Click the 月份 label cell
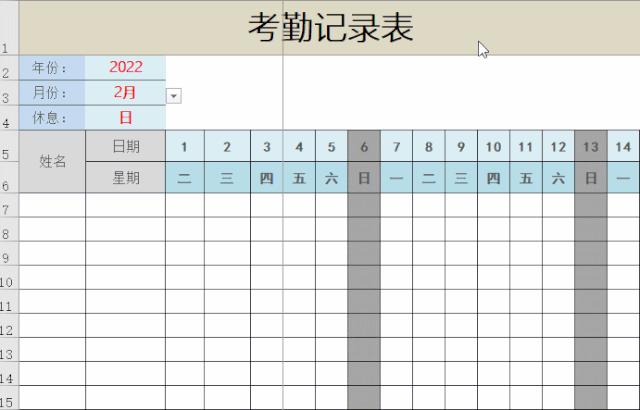 (52, 93)
